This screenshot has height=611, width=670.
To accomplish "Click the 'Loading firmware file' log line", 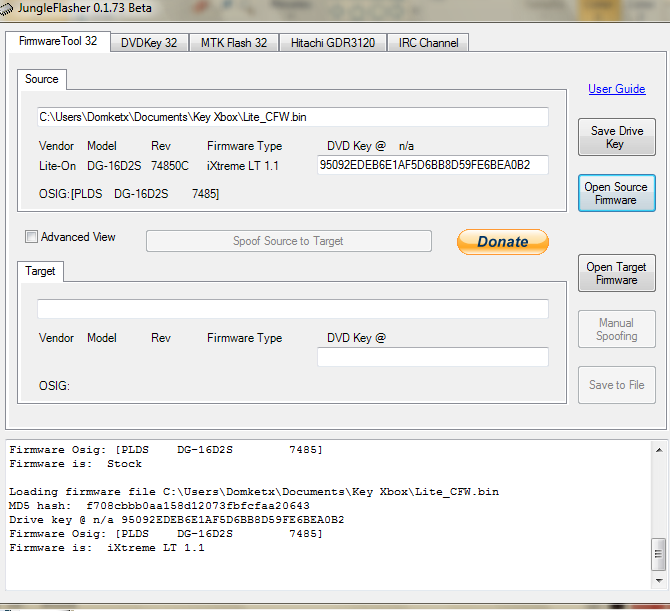I will [x=254, y=492].
